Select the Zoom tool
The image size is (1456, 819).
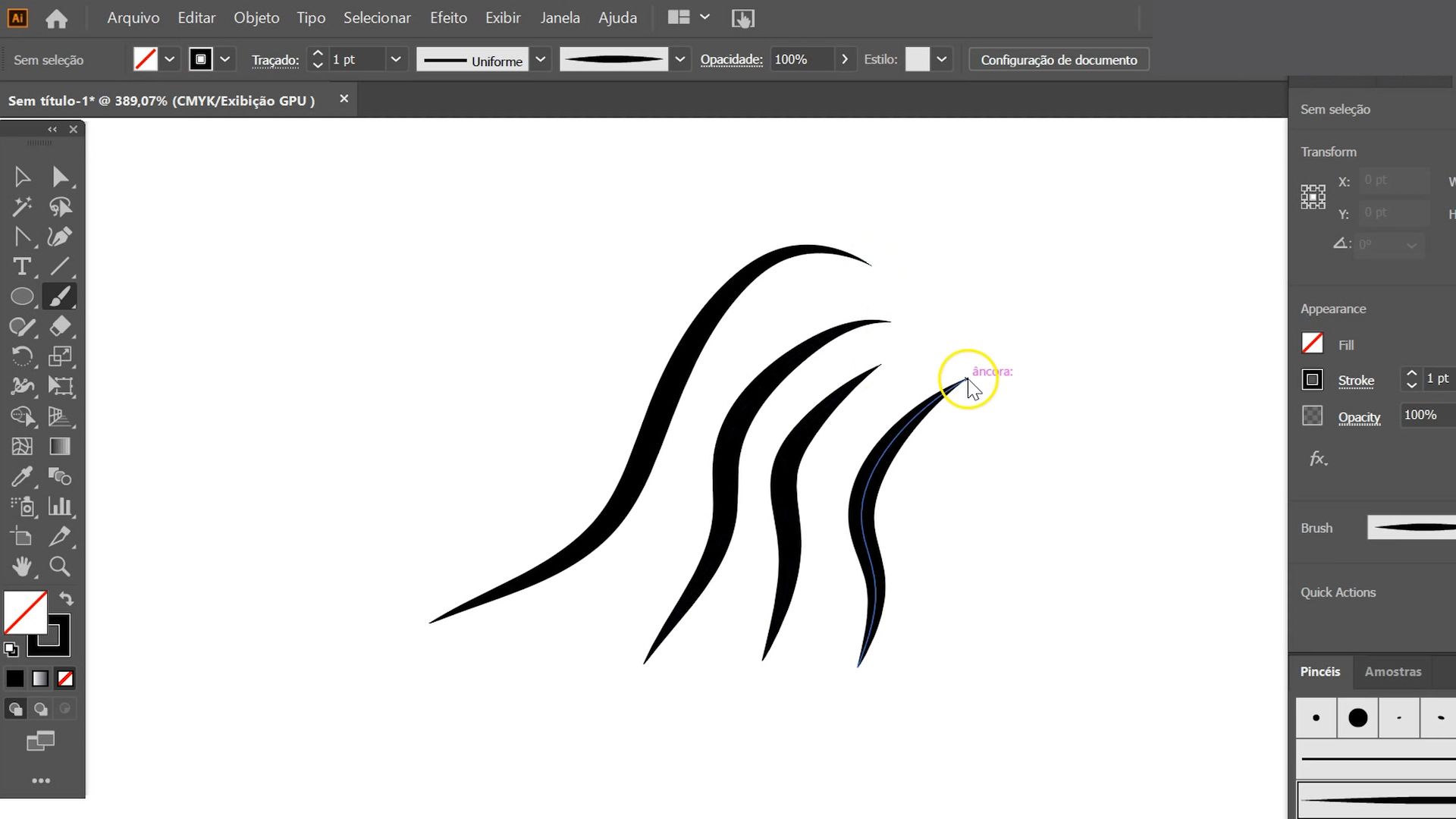60,566
